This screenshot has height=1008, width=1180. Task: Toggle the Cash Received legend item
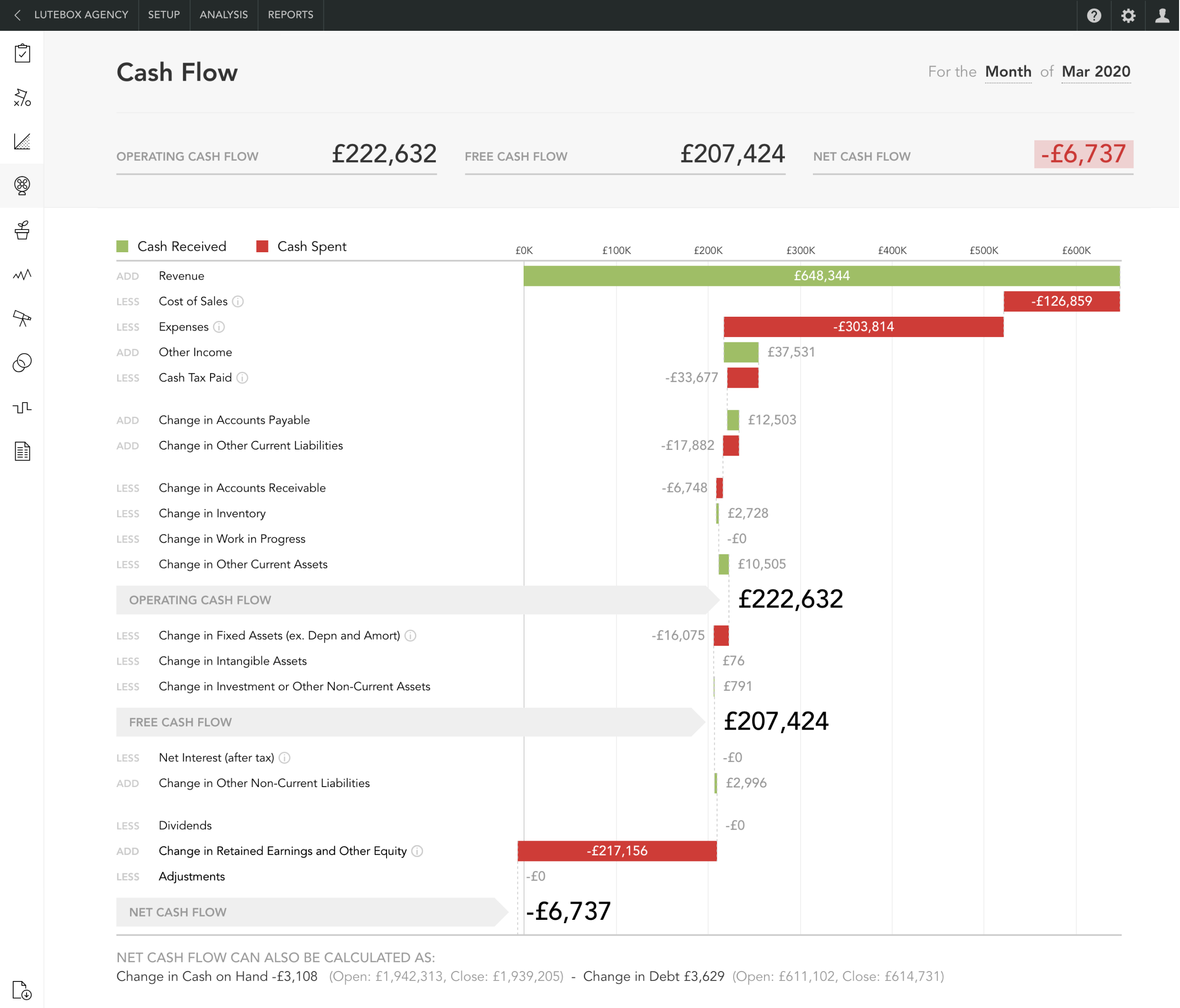pos(182,246)
